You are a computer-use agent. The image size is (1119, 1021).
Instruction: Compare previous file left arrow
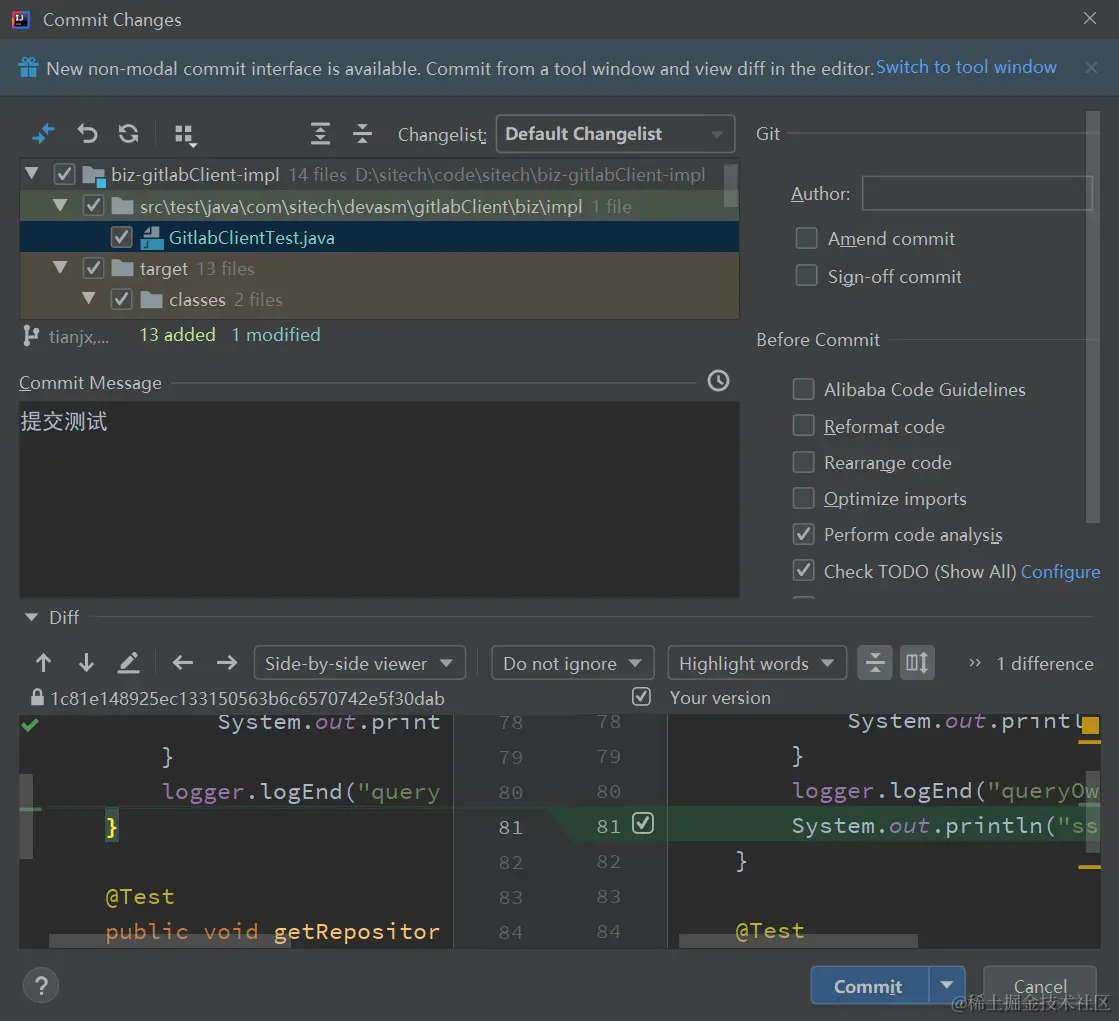tap(183, 663)
